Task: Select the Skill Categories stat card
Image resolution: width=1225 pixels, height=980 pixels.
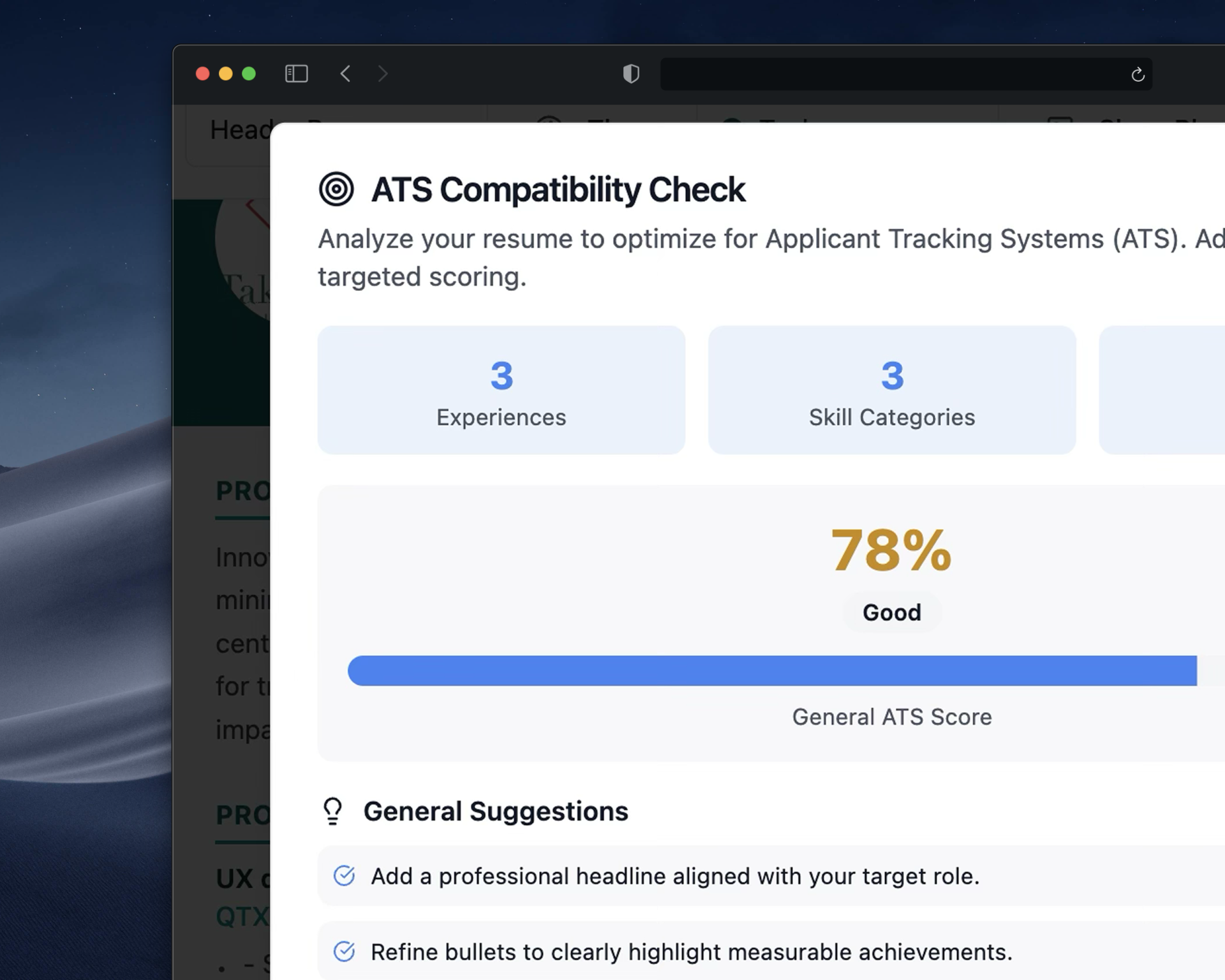Action: coord(891,389)
